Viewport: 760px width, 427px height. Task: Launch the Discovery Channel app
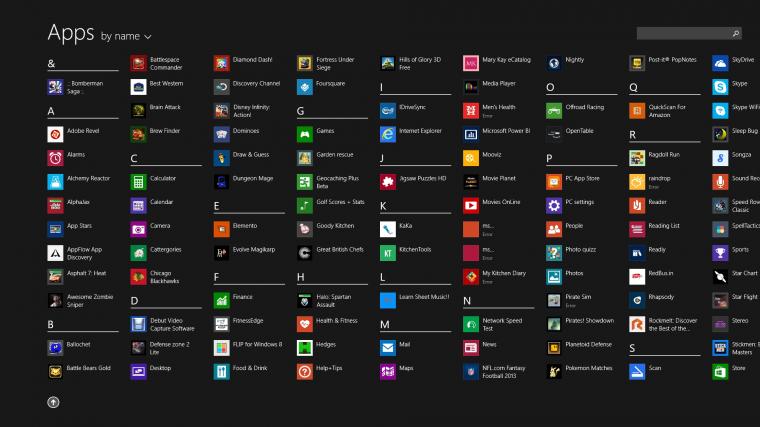point(222,87)
